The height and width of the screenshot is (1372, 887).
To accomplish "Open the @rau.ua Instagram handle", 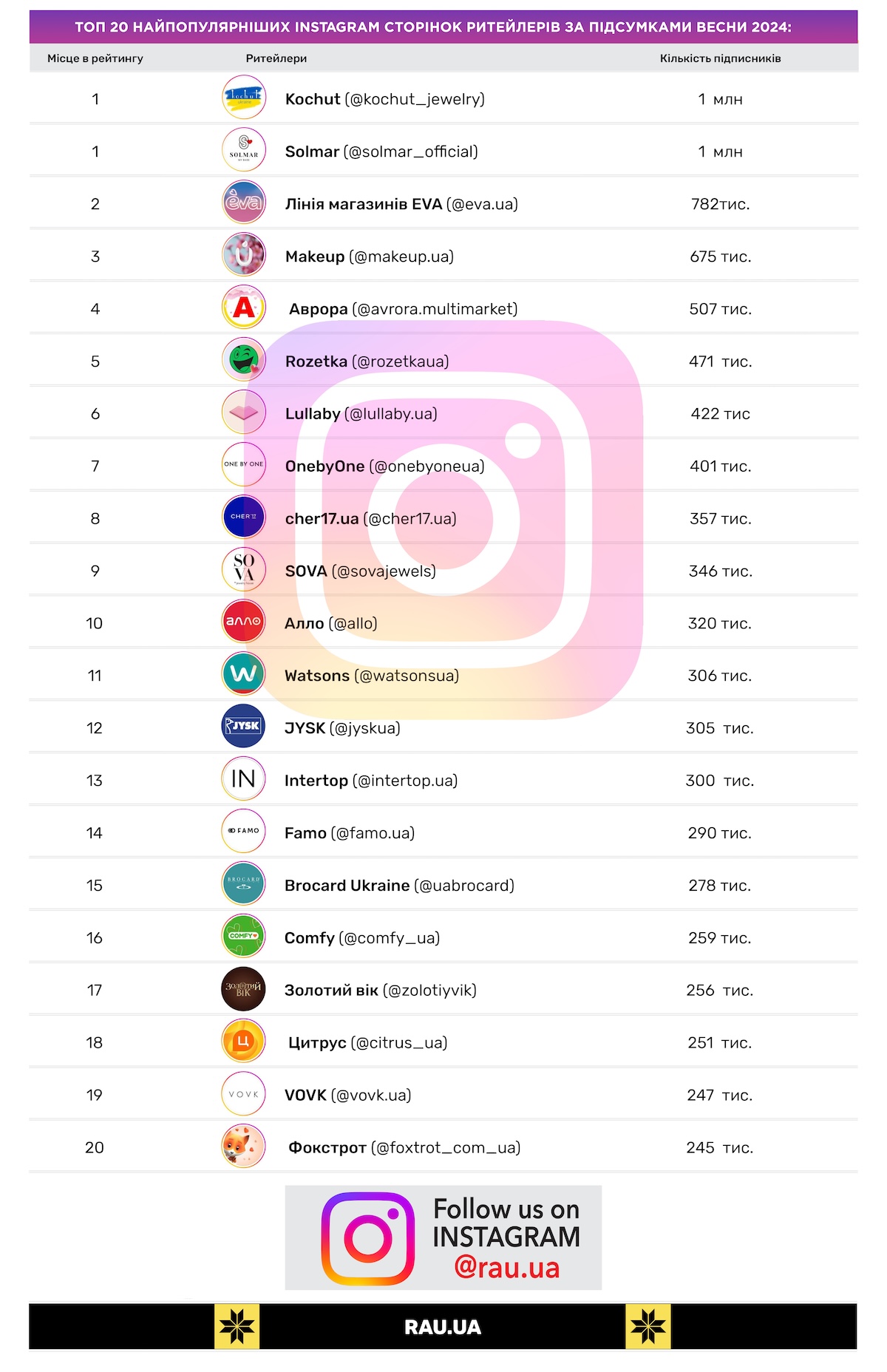I will [x=507, y=1267].
